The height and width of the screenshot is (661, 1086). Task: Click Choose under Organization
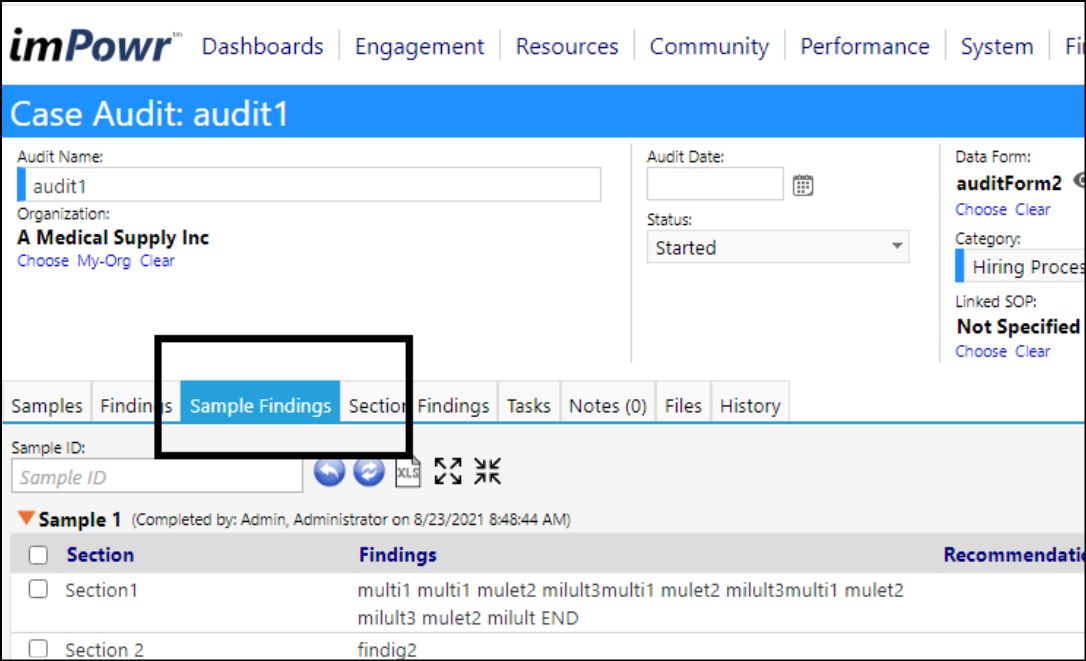point(43,261)
